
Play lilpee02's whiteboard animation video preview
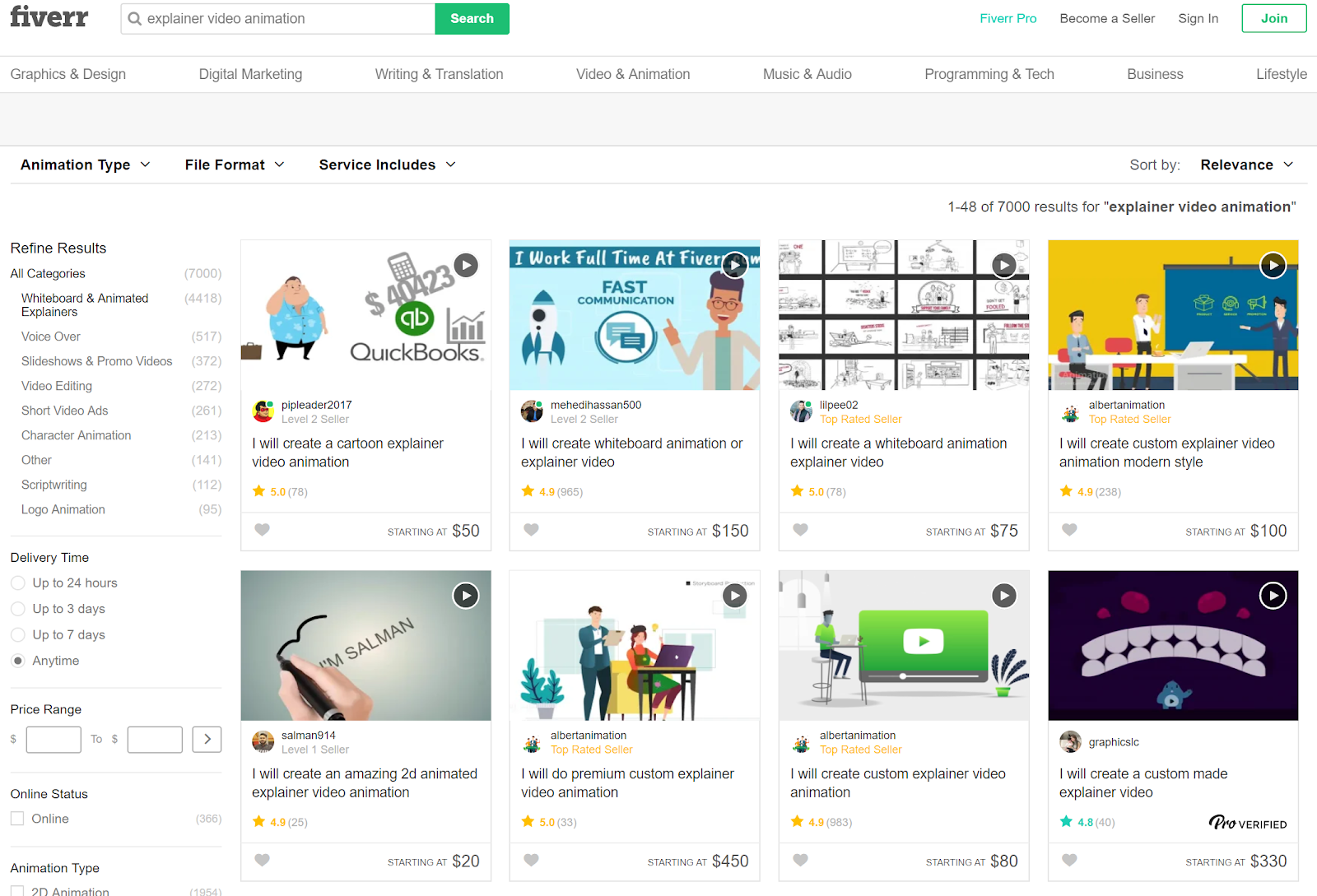tap(1003, 265)
